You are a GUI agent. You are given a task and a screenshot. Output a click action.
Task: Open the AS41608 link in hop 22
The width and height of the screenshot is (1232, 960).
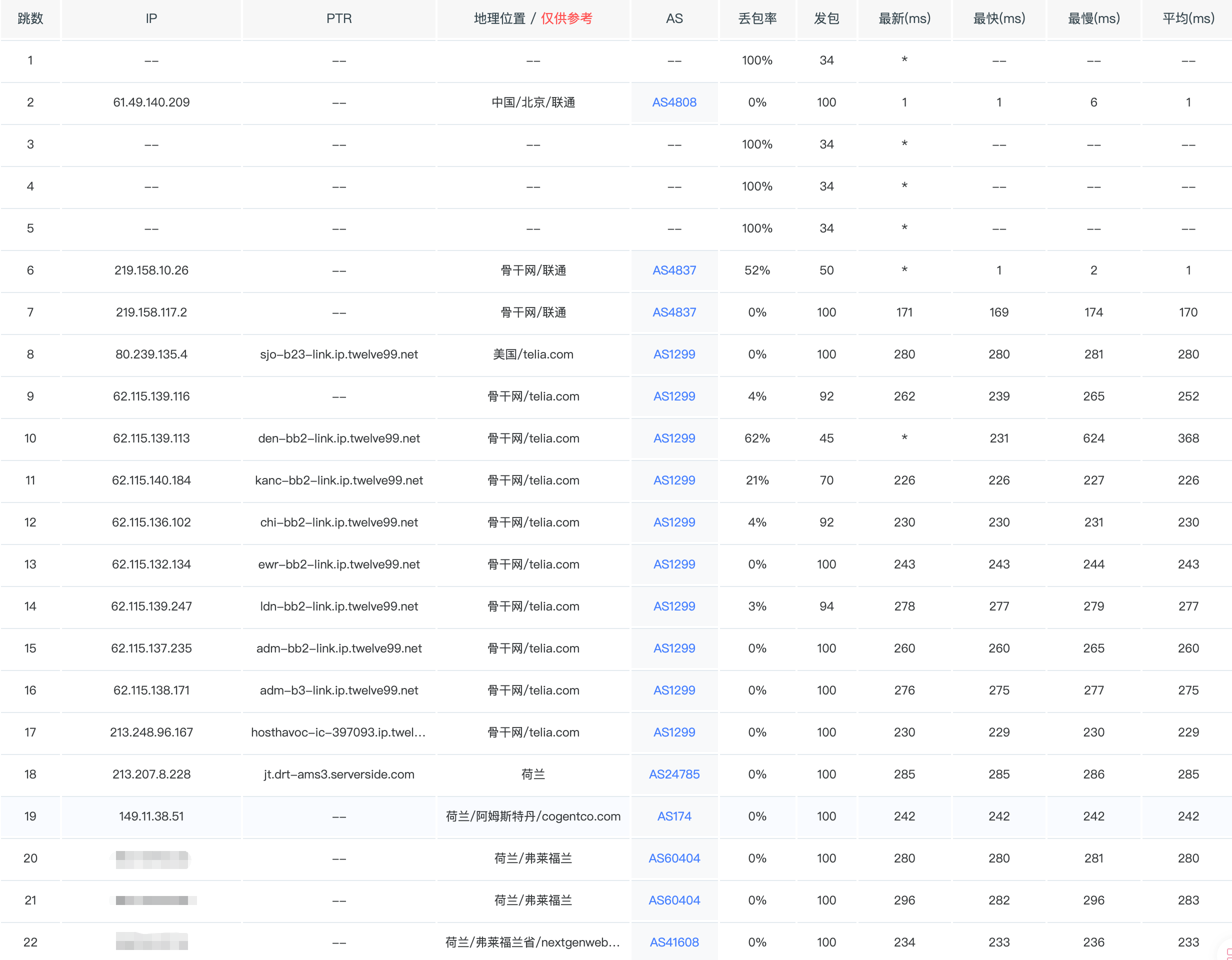(674, 942)
